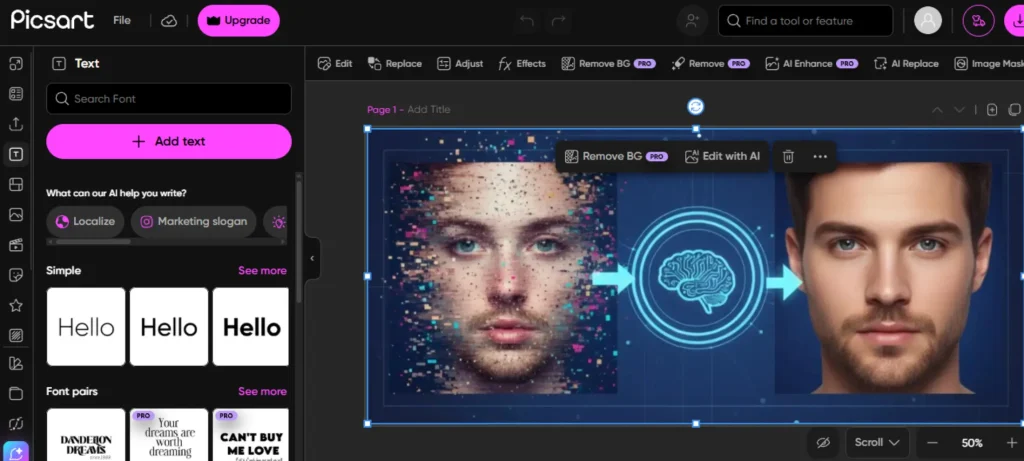Click the redo arrow
This screenshot has height=461, width=1024.
558,21
